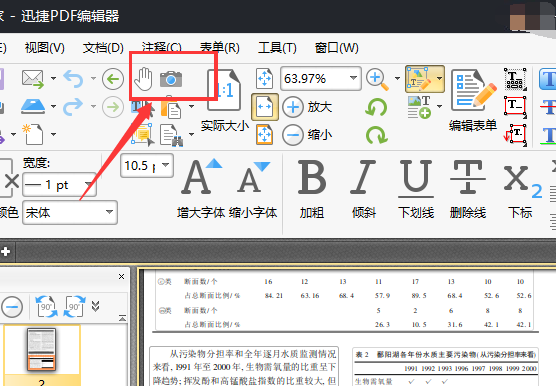Viewport: 556px width, 386px height.
Task: Click the add image and text icon
Action: pos(419,107)
